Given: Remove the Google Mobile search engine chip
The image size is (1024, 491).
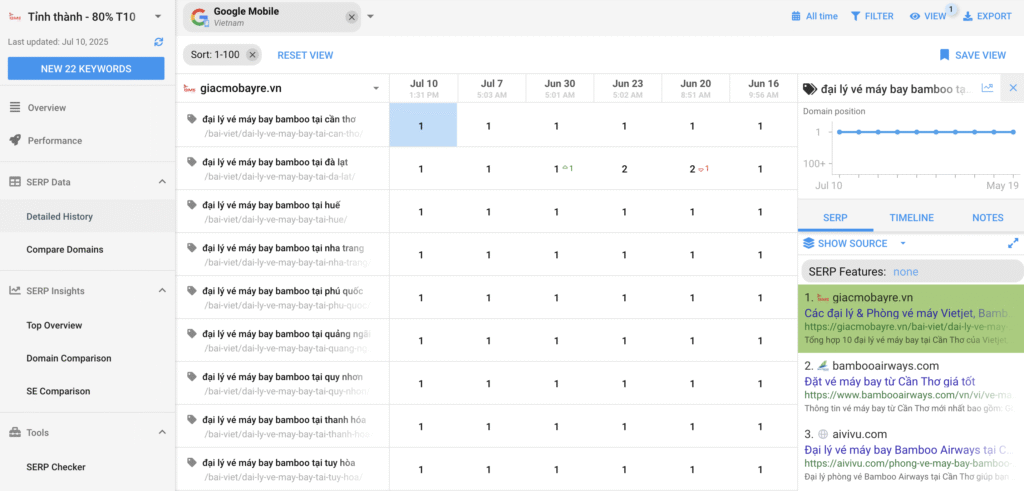Looking at the screenshot, I should (x=351, y=18).
